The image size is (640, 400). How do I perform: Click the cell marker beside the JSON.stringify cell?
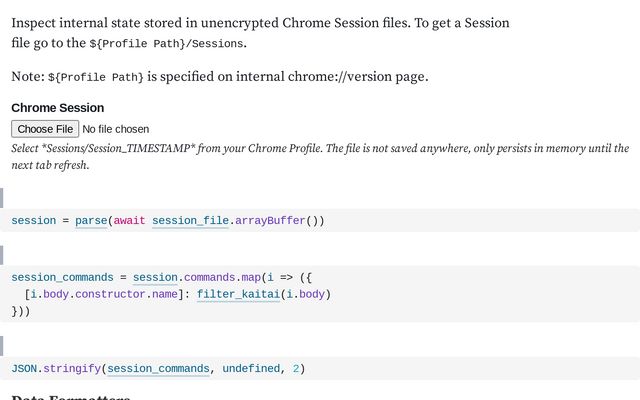pos(2,346)
